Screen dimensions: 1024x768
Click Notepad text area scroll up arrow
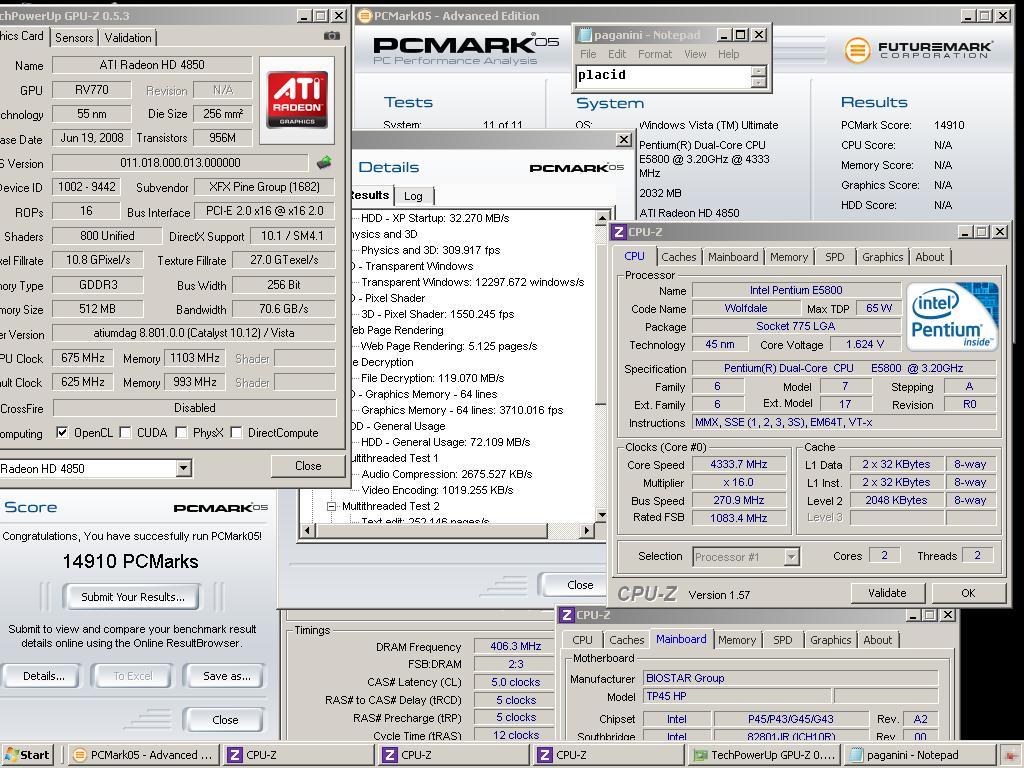click(758, 71)
